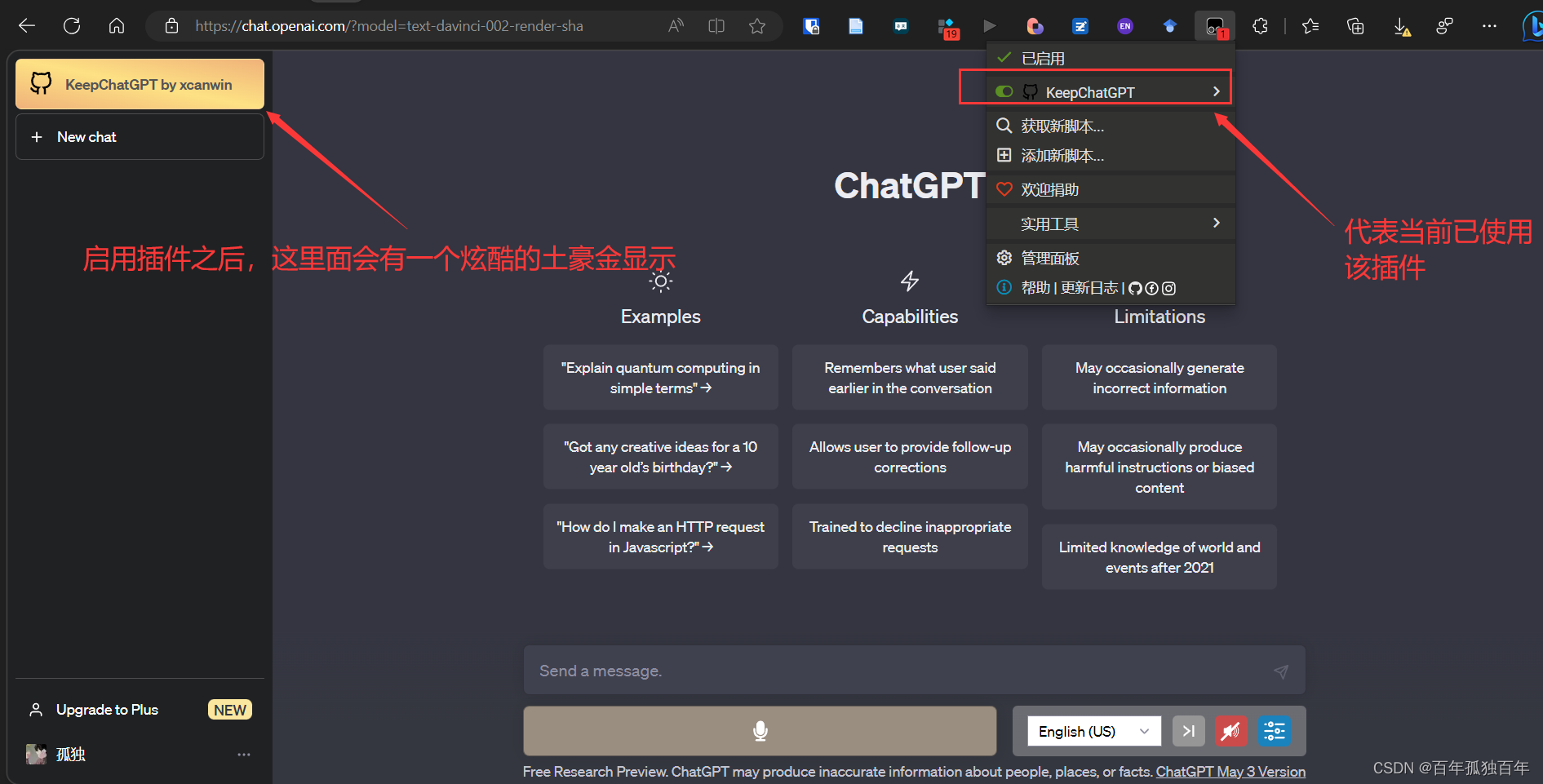Click 更新日志 changelog in the menu
The height and width of the screenshot is (784, 1543).
tap(1089, 288)
